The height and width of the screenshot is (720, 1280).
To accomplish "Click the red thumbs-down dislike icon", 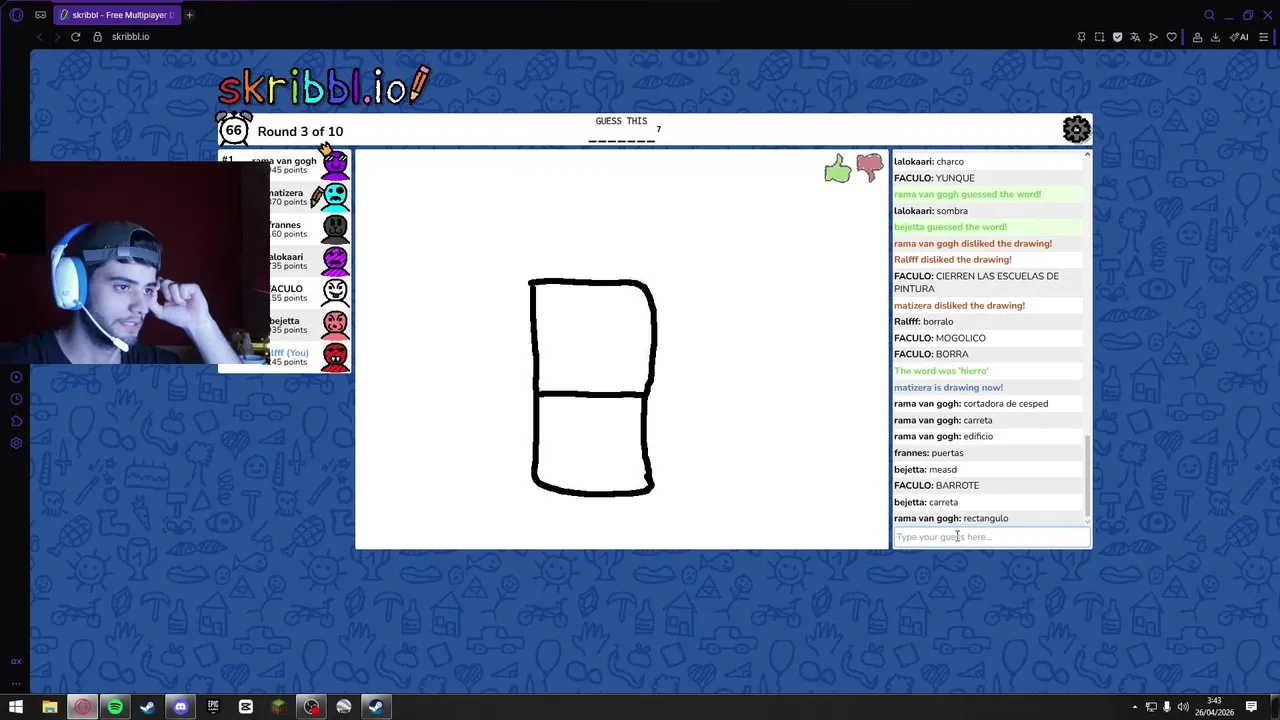I will [870, 167].
